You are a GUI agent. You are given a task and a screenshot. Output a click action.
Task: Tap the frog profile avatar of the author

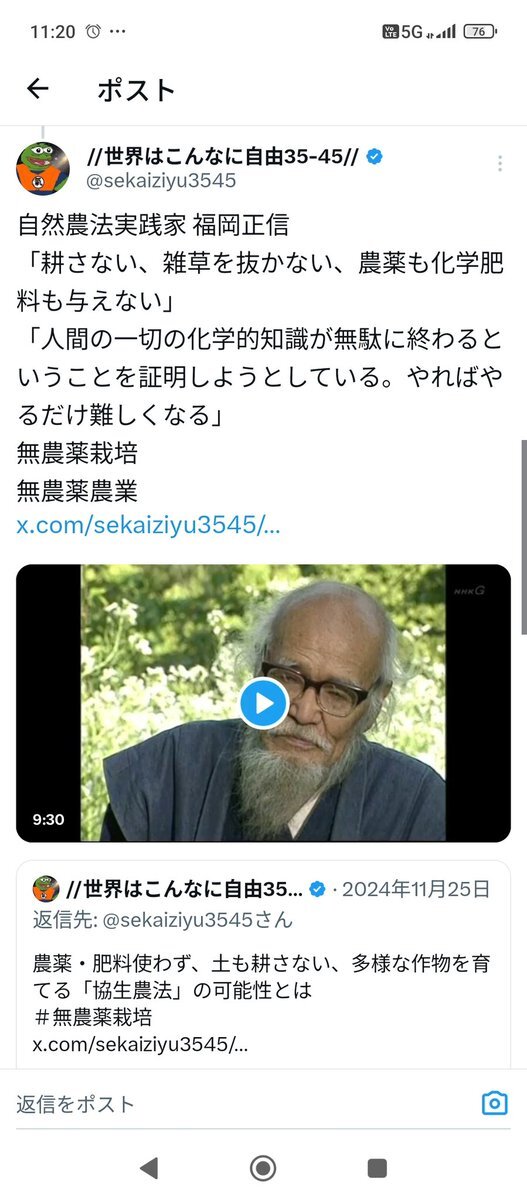tap(43, 168)
